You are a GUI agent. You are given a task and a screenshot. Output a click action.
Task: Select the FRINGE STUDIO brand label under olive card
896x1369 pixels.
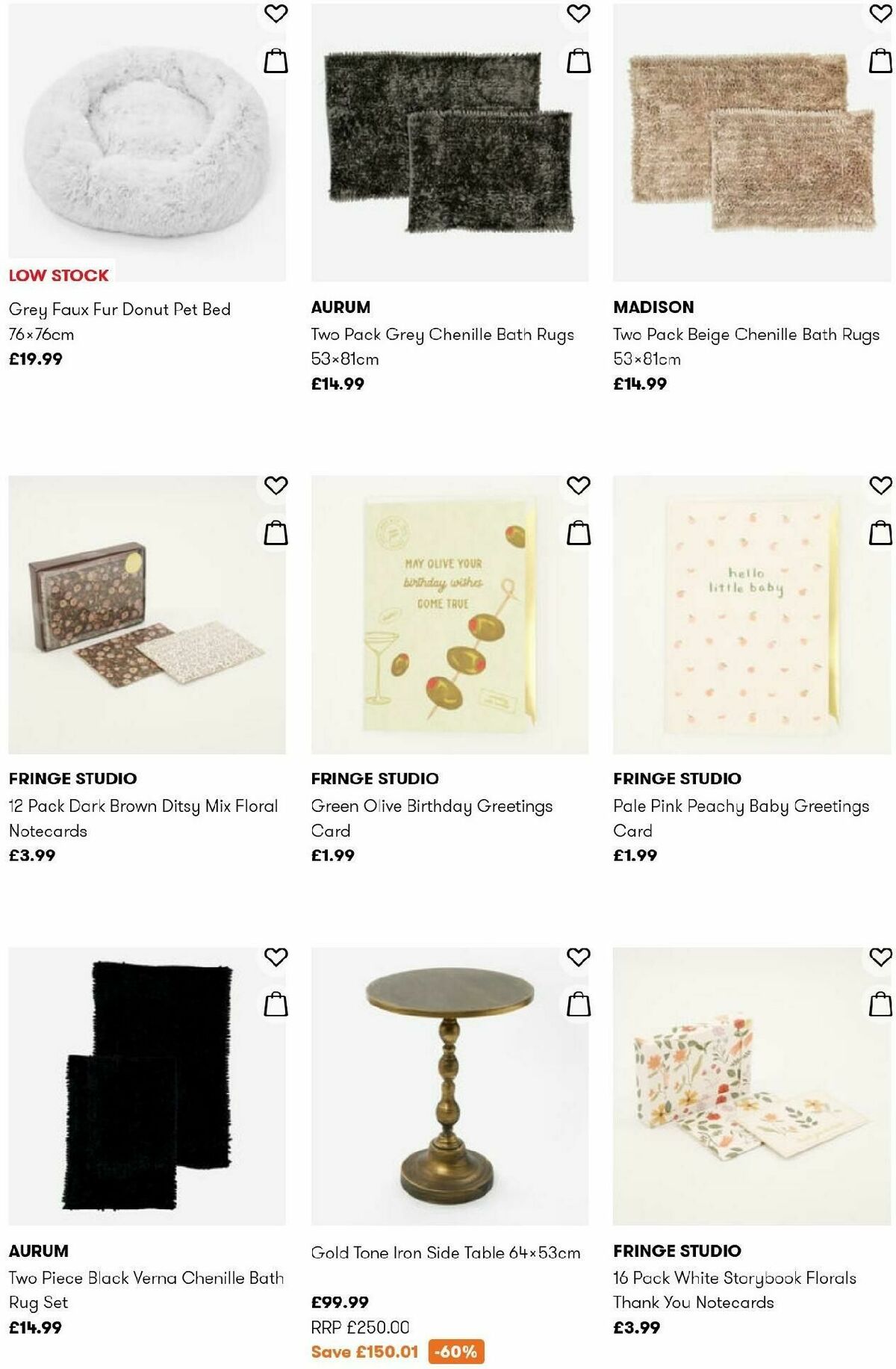[x=376, y=777]
